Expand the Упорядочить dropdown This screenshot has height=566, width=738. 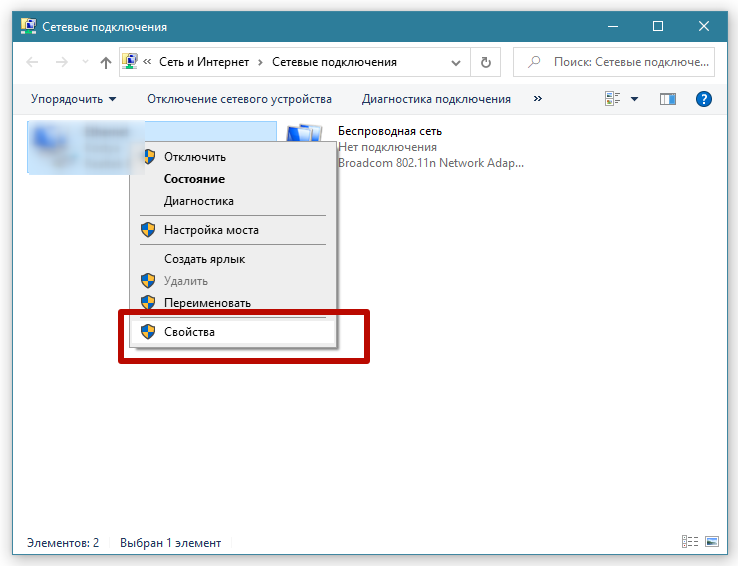(x=73, y=99)
